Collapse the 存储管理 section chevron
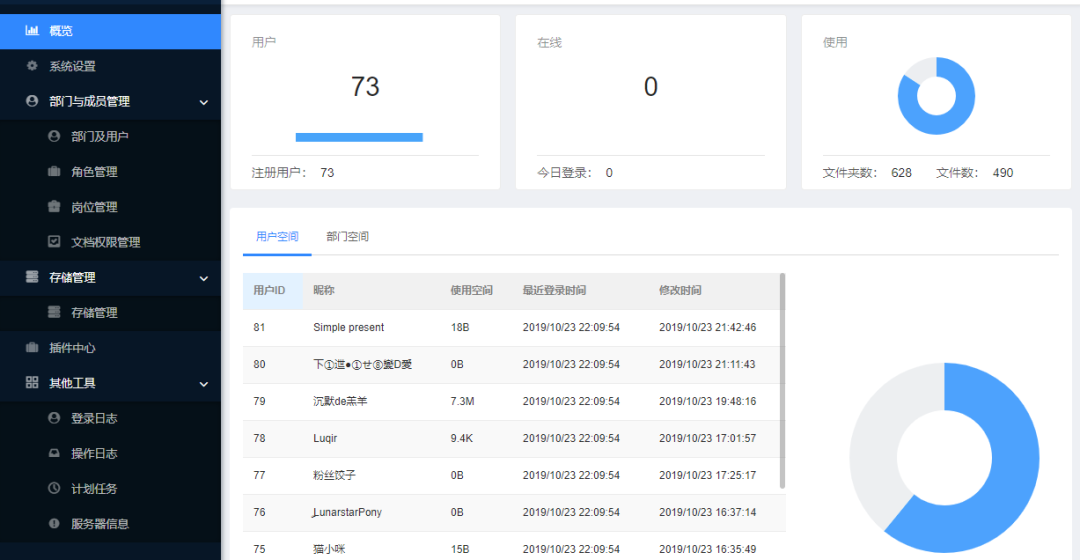Image resolution: width=1080 pixels, height=560 pixels. pos(203,278)
